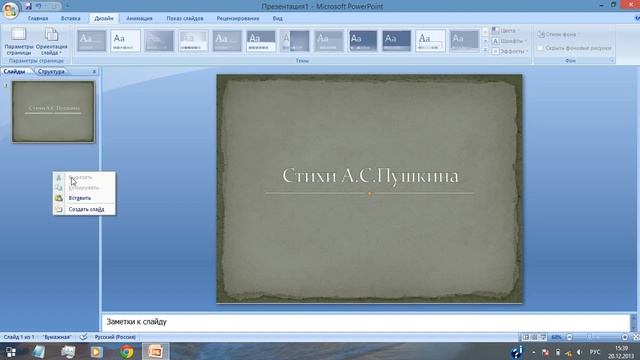Switch to the Рецензирование ribbon tab
640x360 pixels.
click(238, 18)
